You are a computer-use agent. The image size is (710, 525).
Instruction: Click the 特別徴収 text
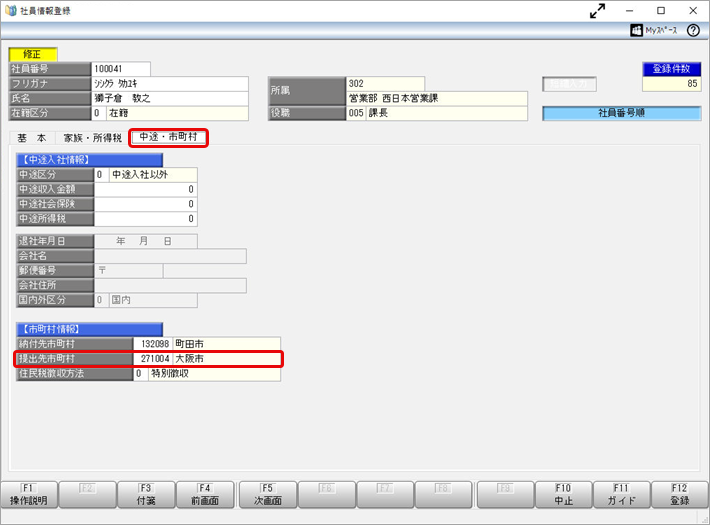[170, 374]
